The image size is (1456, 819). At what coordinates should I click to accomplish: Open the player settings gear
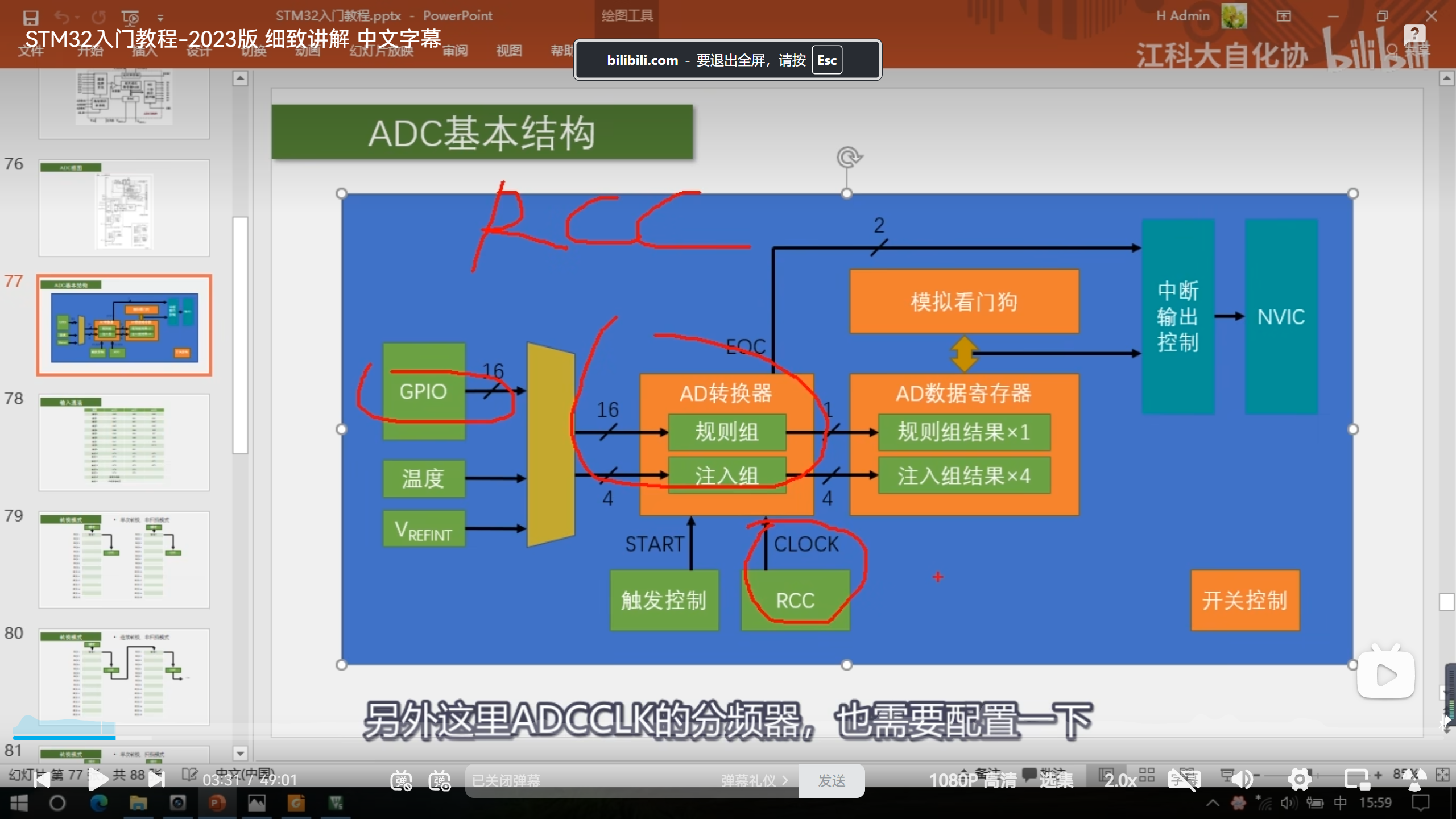(1300, 780)
